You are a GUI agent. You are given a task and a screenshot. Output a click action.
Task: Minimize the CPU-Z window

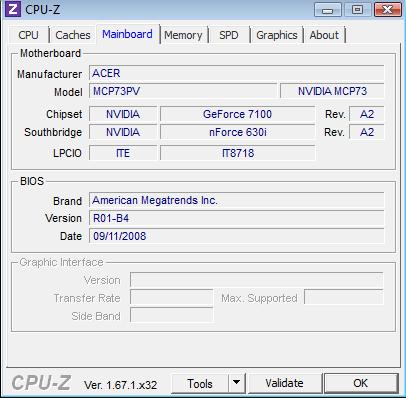327,10
